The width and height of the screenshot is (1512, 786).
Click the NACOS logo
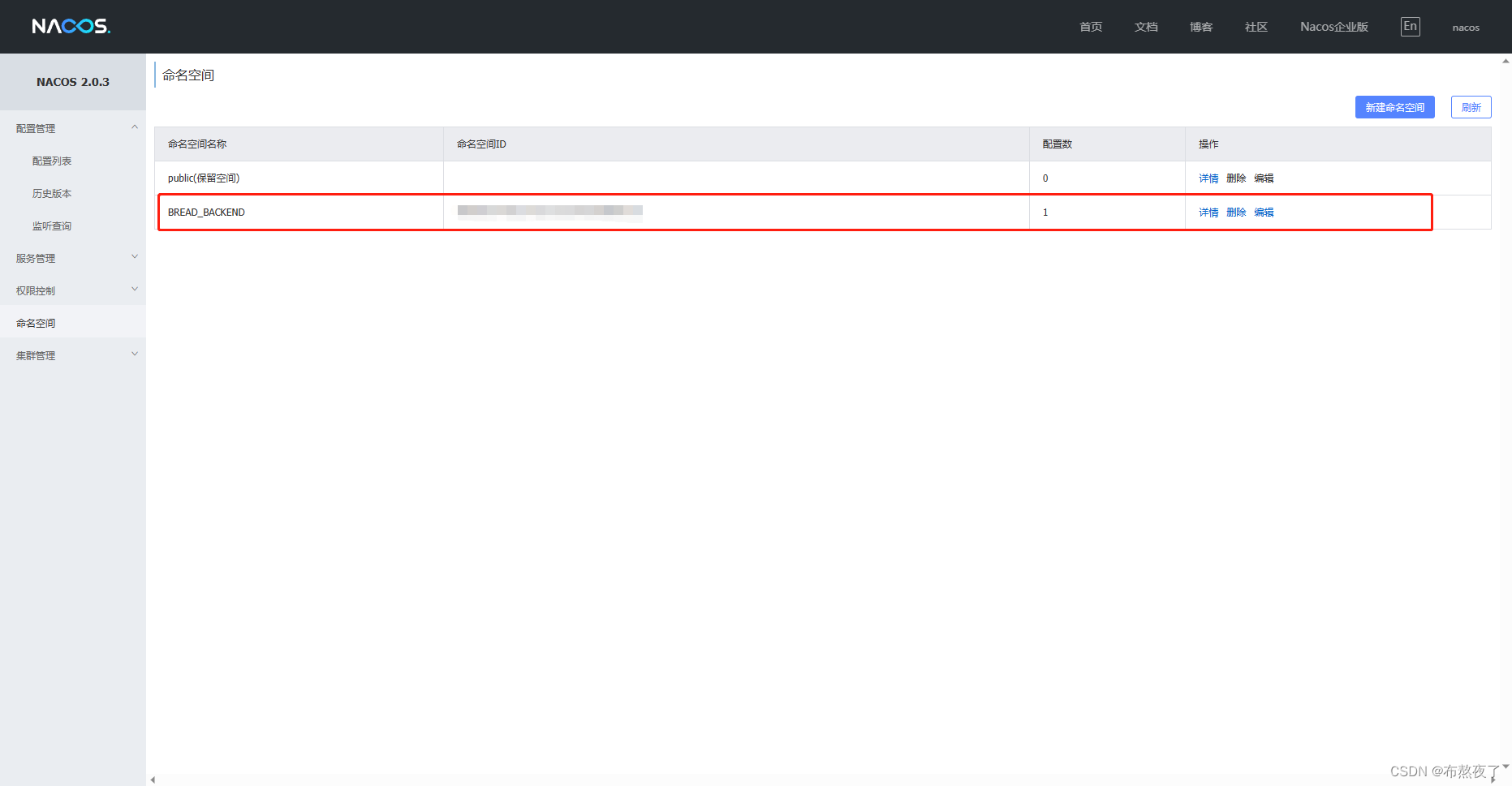71,26
